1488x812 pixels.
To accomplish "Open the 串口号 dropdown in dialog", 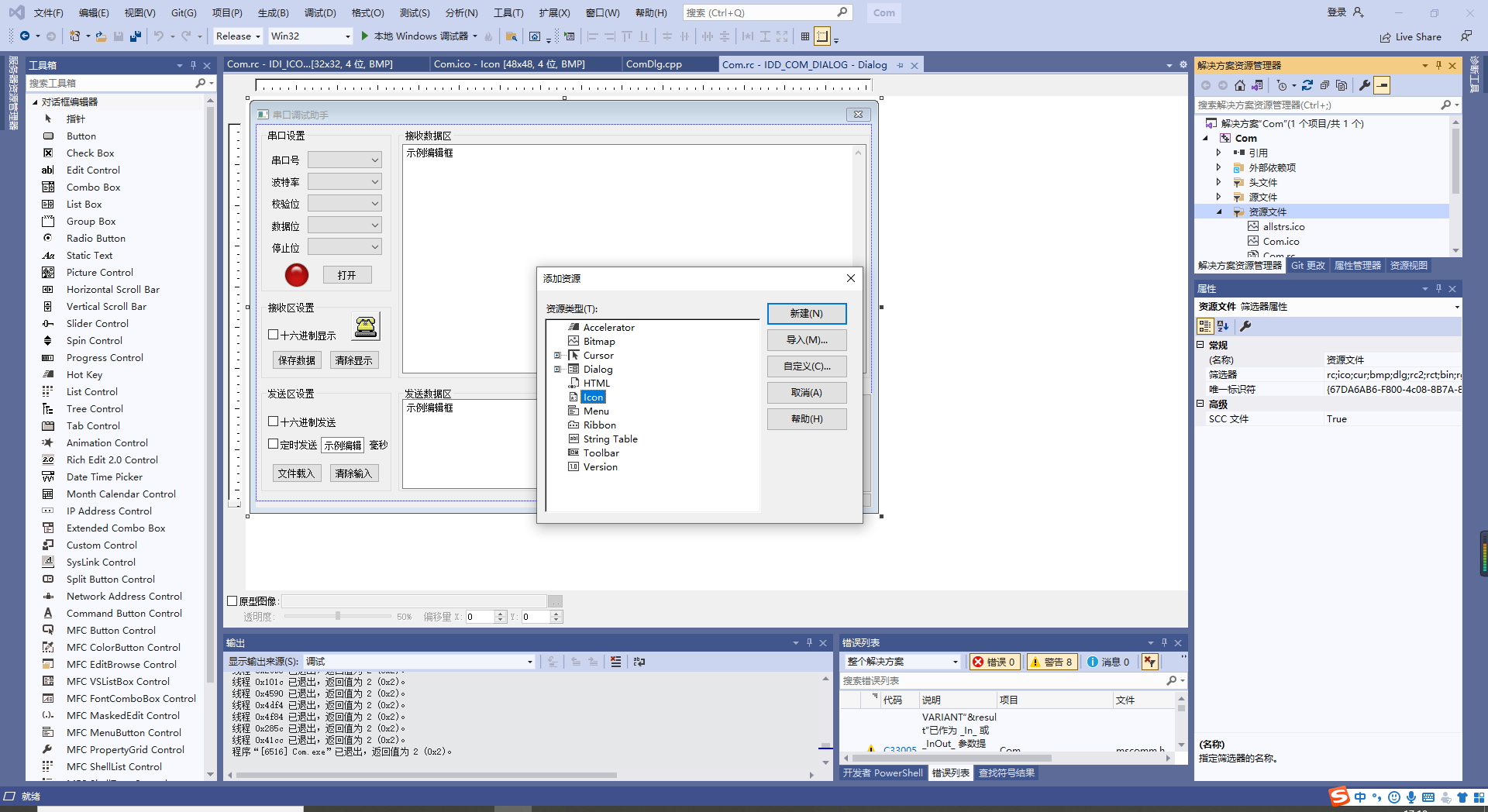I will tap(377, 160).
